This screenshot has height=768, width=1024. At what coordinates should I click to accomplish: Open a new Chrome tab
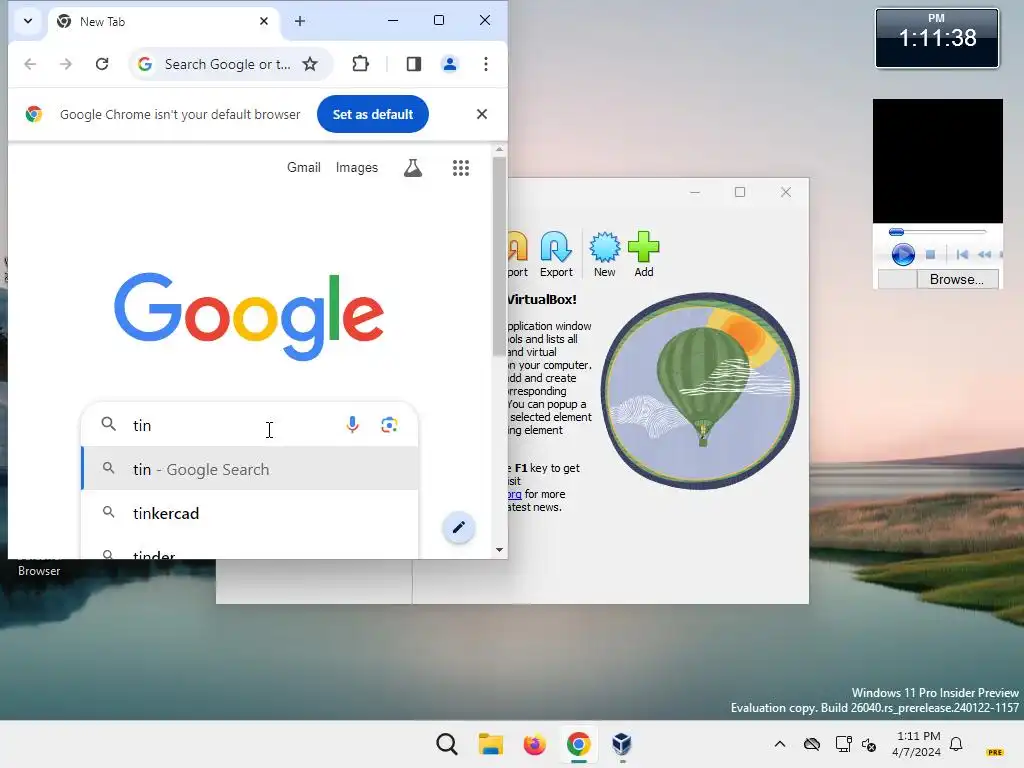[300, 21]
